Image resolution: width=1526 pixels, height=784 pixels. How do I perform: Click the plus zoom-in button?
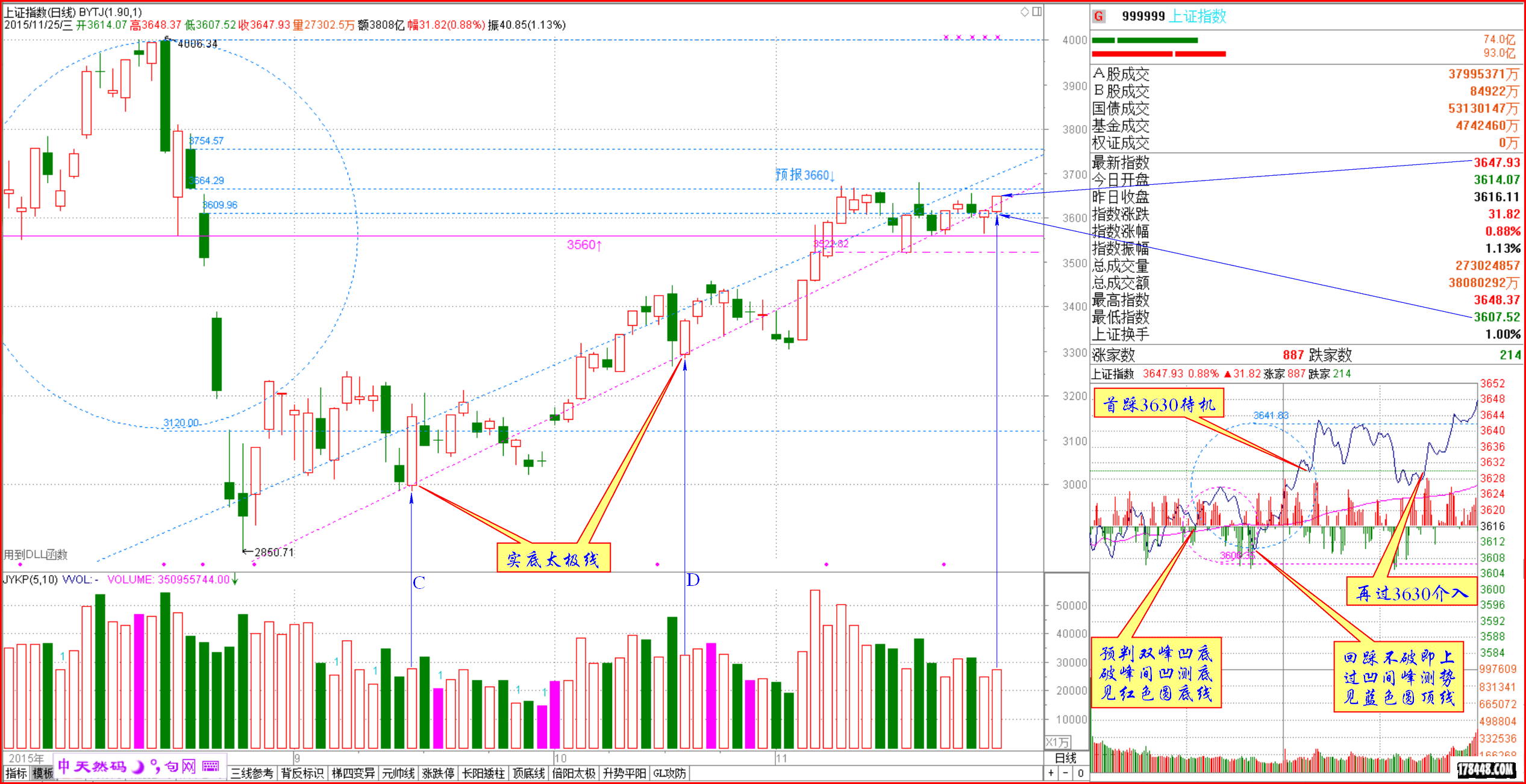tap(1051, 773)
